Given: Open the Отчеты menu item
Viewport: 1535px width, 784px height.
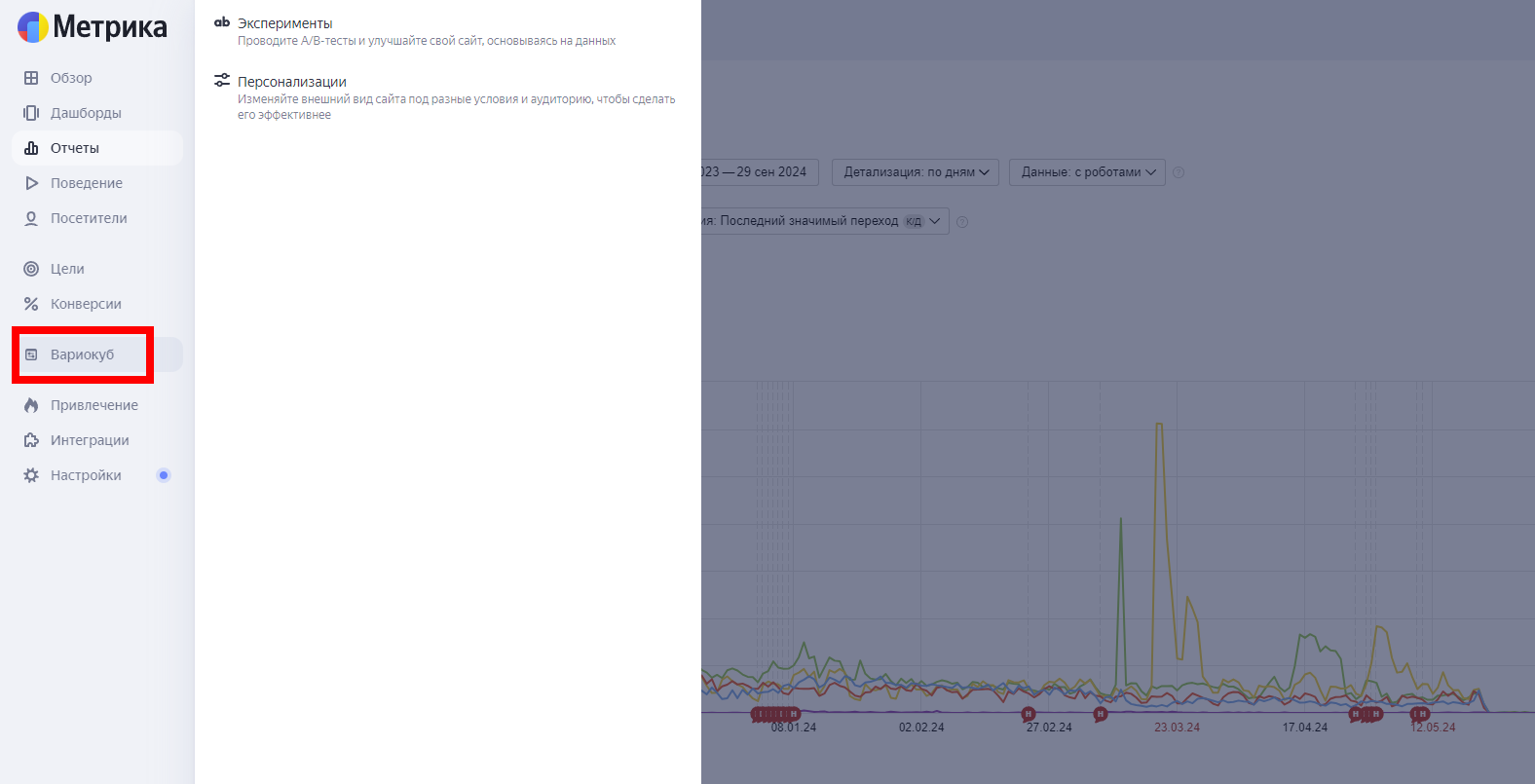Looking at the screenshot, I should [x=75, y=148].
